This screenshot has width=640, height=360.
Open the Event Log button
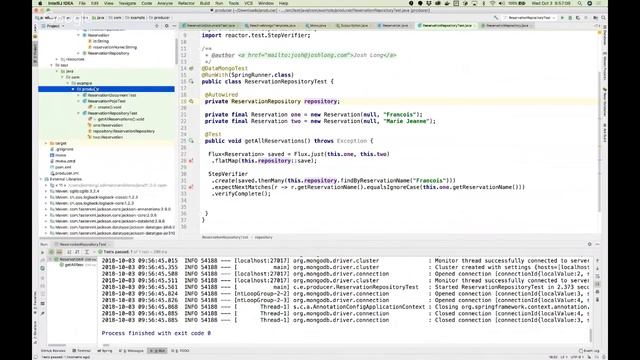[x=589, y=351]
